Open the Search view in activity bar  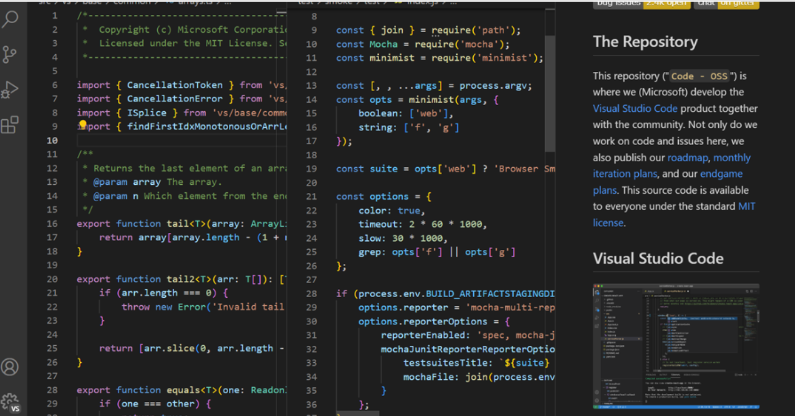click(11, 19)
